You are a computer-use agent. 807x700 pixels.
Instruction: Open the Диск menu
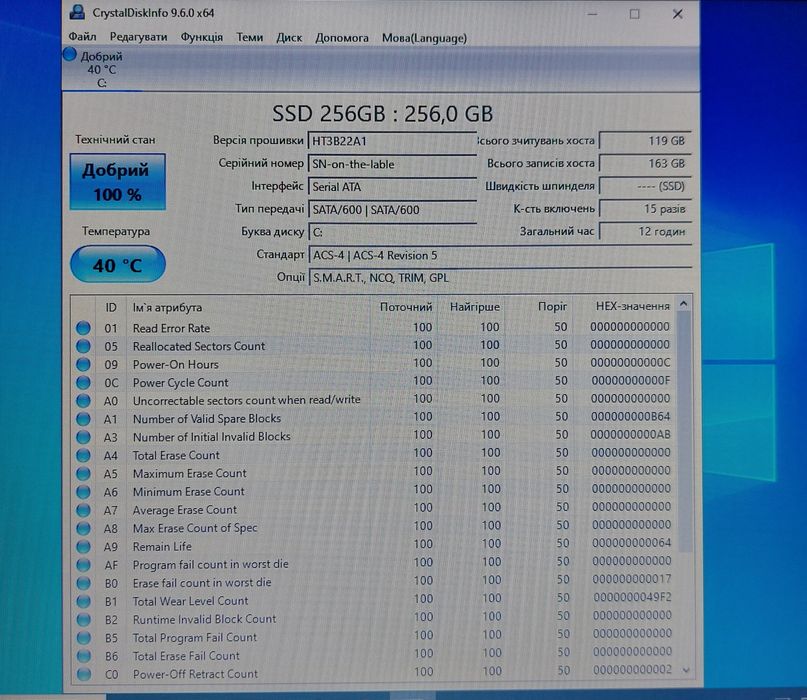tap(289, 37)
